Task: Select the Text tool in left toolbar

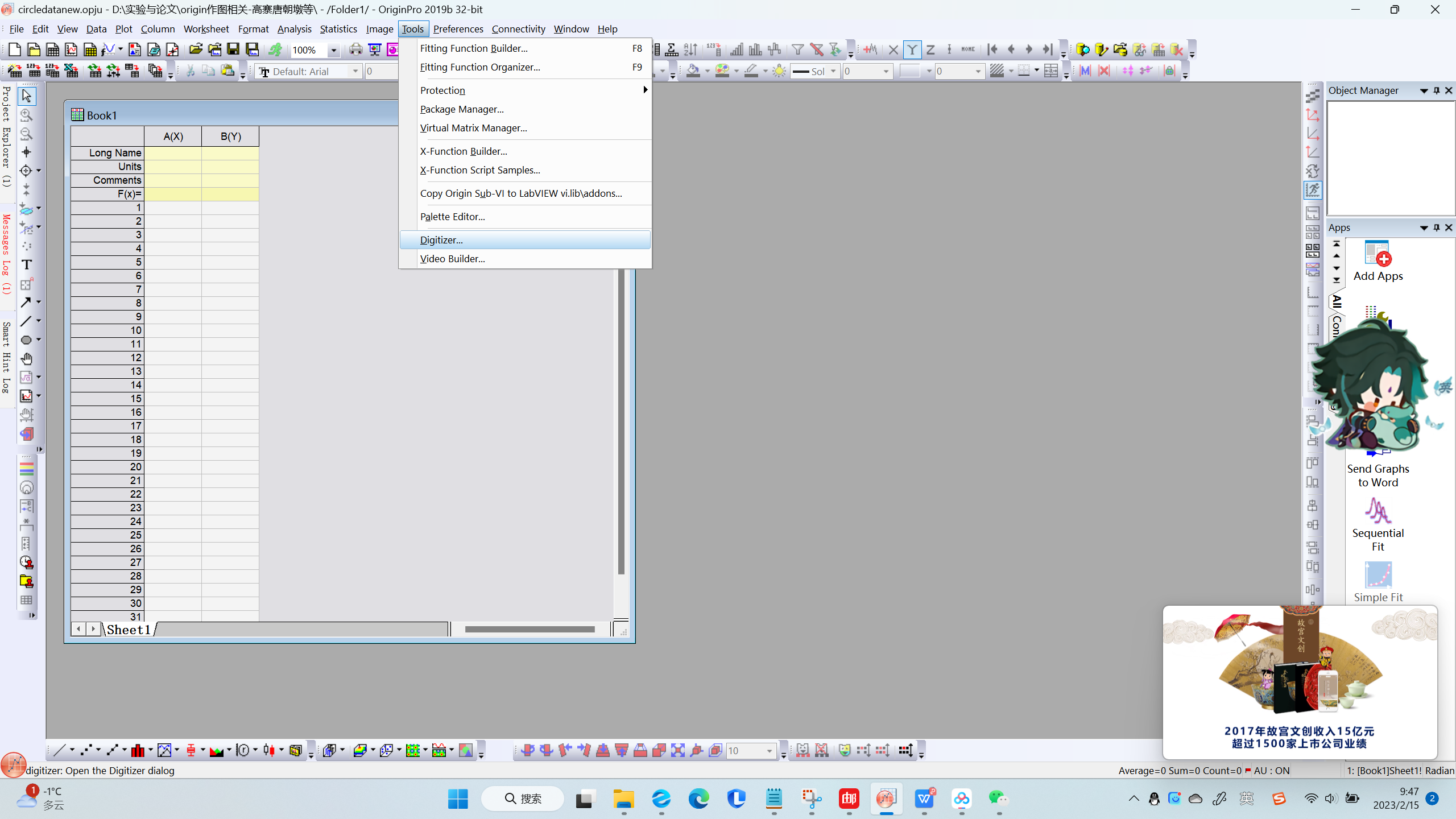Action: 26,265
